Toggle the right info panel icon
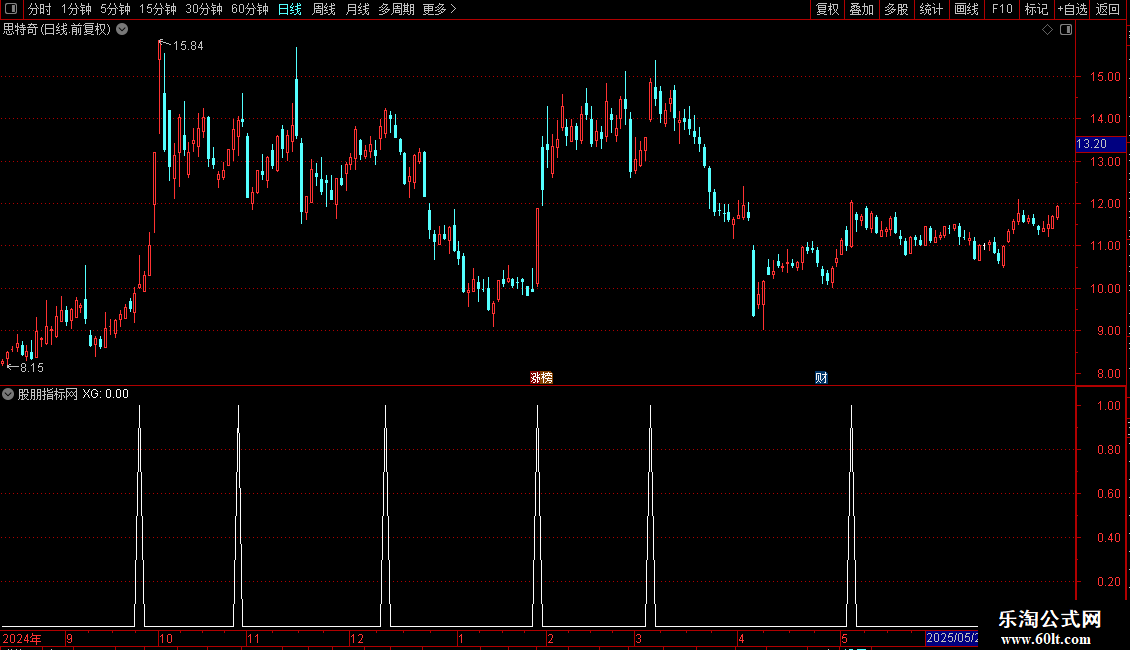Image resolution: width=1130 pixels, height=650 pixels. coord(1066,30)
